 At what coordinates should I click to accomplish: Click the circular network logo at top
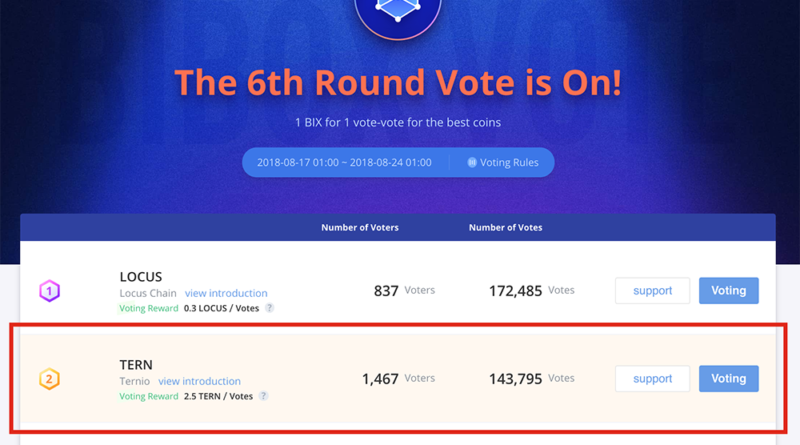(398, 12)
